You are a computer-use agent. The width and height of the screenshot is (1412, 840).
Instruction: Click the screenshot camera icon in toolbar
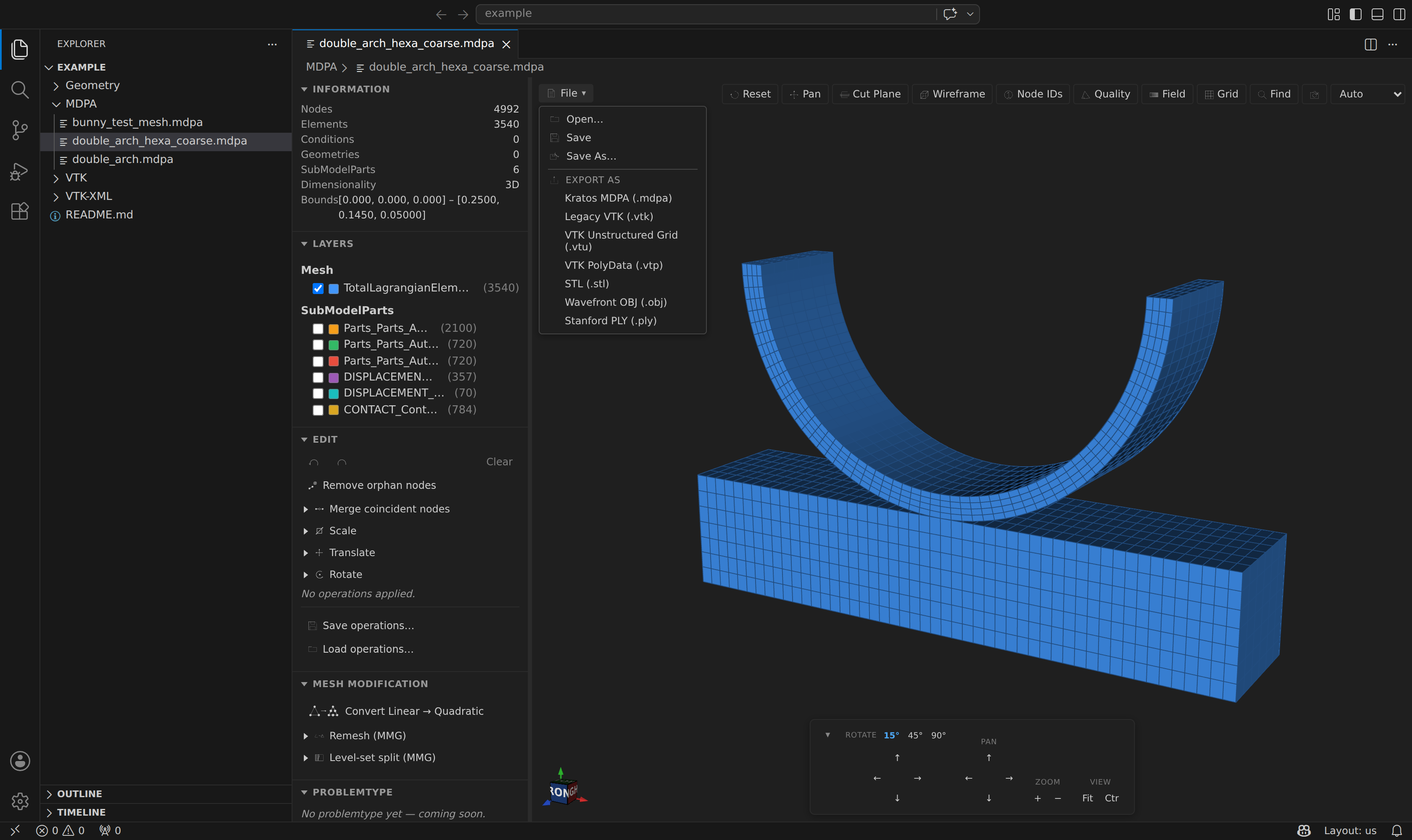coord(1314,94)
